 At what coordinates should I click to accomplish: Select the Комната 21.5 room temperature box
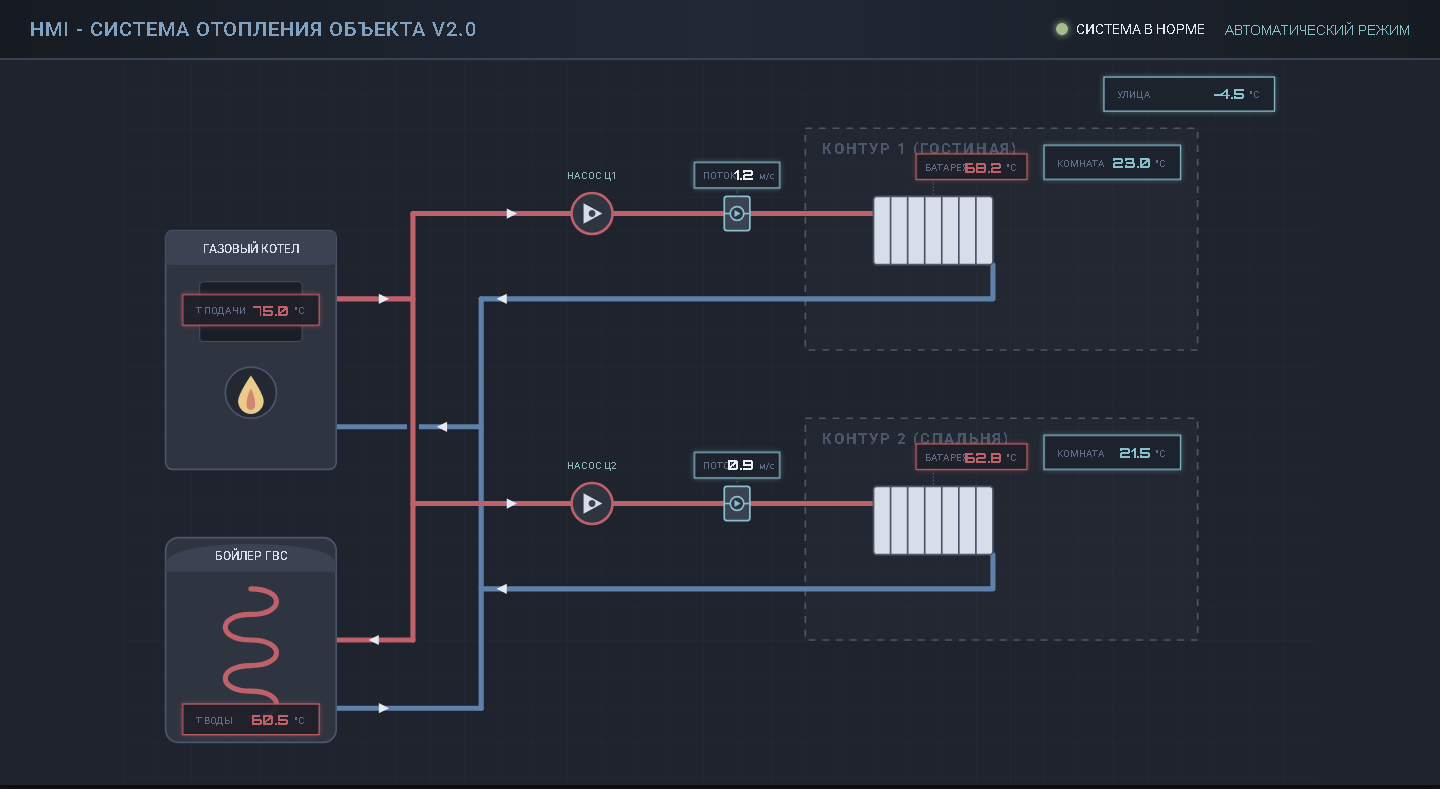click(x=1111, y=453)
